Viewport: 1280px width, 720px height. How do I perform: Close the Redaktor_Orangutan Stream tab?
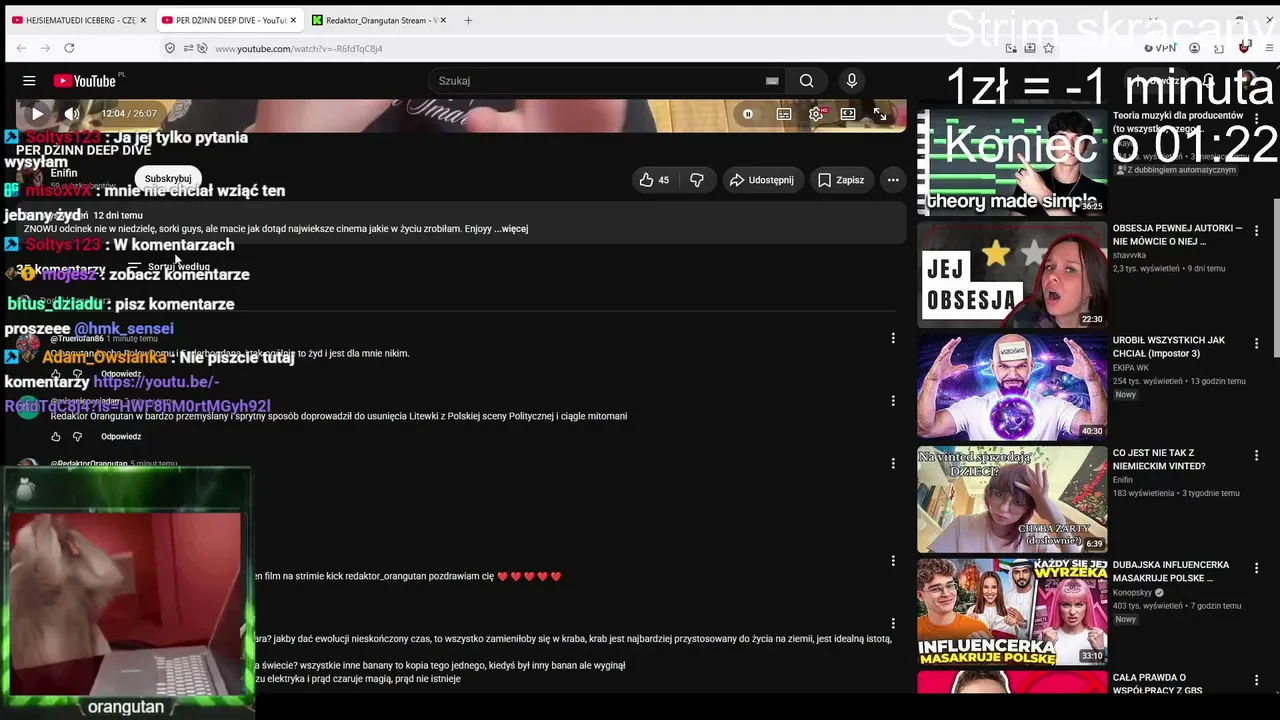(441, 20)
